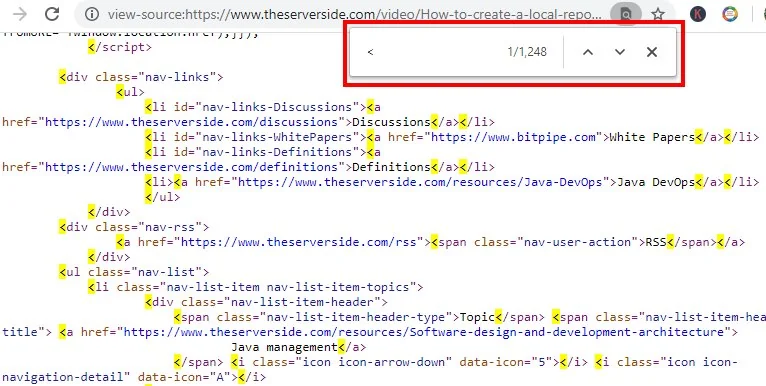This screenshot has width=766, height=386.
Task: Click the div class="nav-links" line
Action: point(141,77)
